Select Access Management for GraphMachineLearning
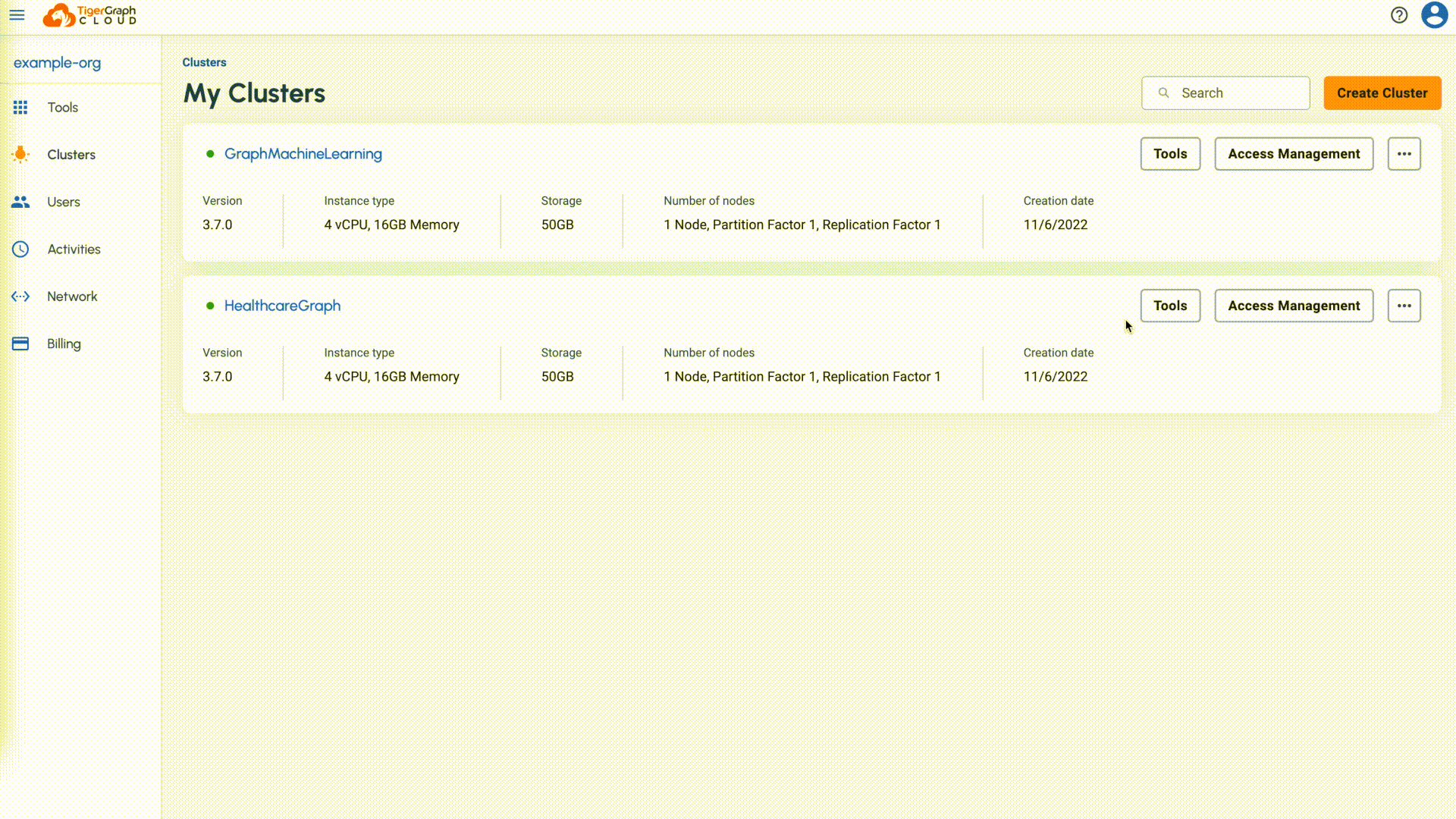 [x=1294, y=153]
